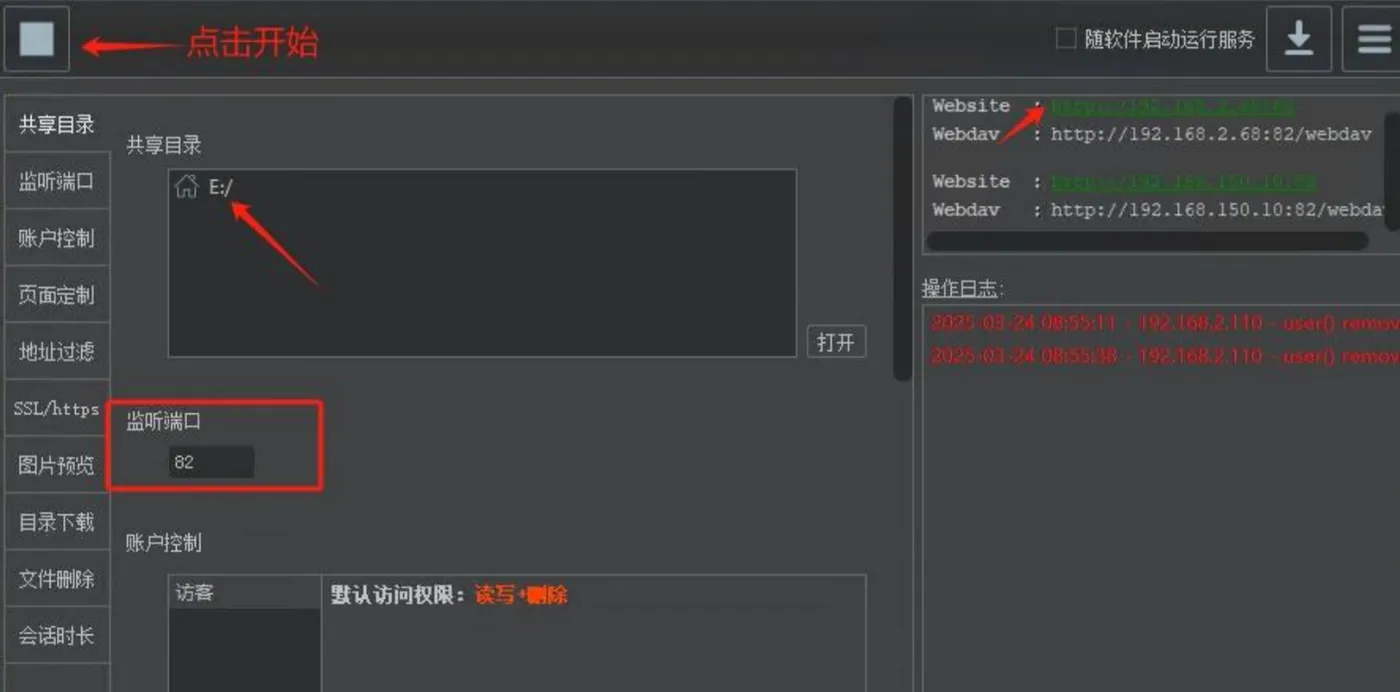Select the 地址过滤 tab
Image resolution: width=1400 pixels, height=692 pixels.
pyautogui.click(x=57, y=352)
